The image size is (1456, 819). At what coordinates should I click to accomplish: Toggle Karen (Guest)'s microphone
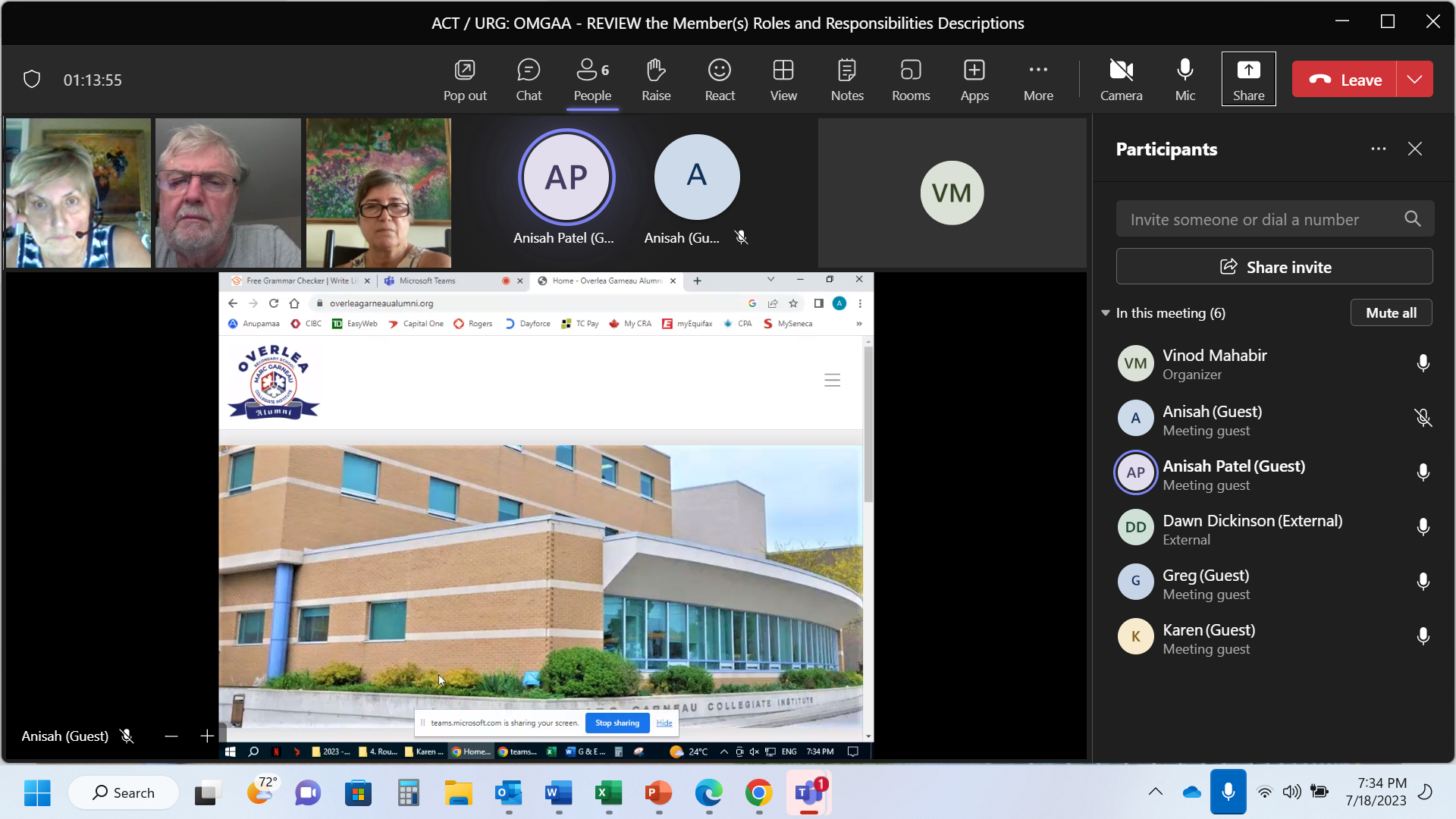point(1423,636)
